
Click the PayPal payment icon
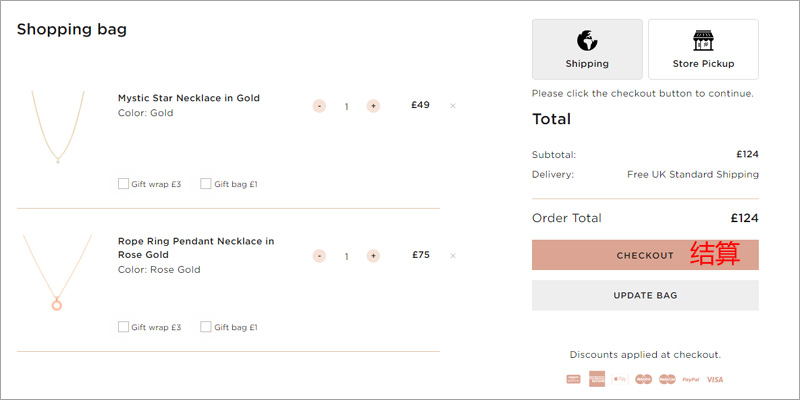[x=690, y=379]
